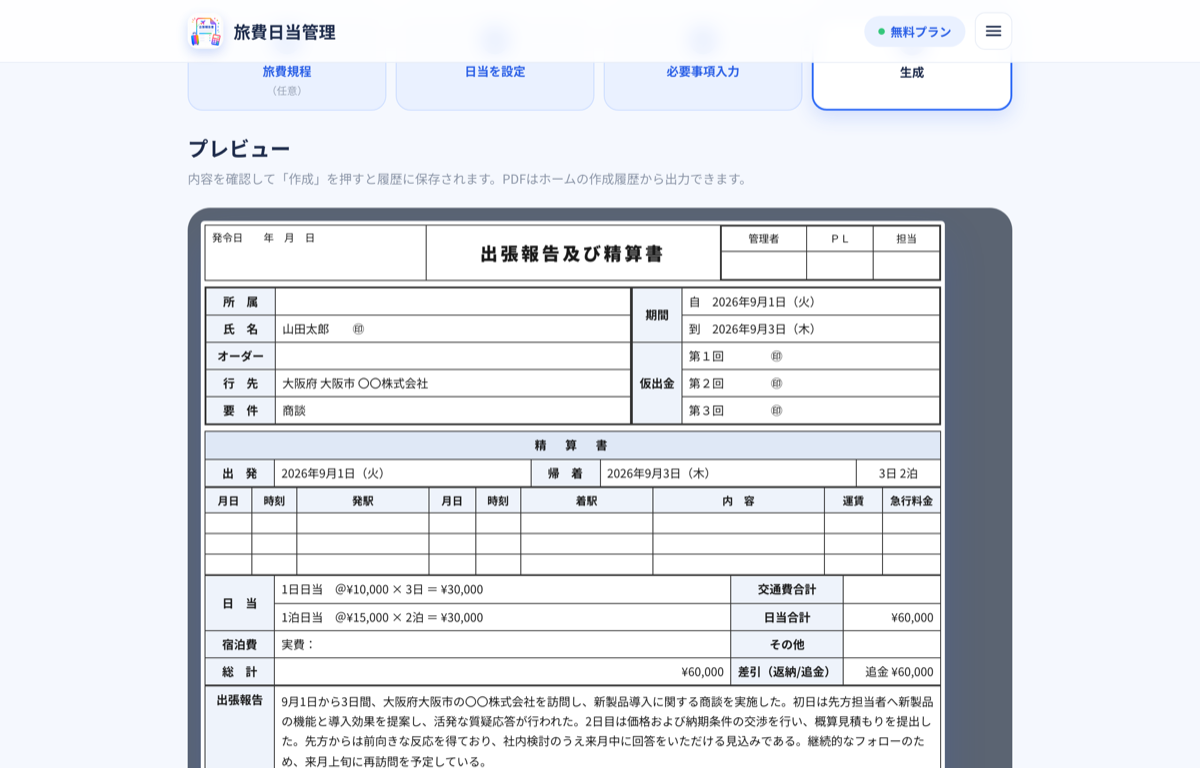Click the 商談 purpose cell
The image size is (1200, 768).
(453, 410)
